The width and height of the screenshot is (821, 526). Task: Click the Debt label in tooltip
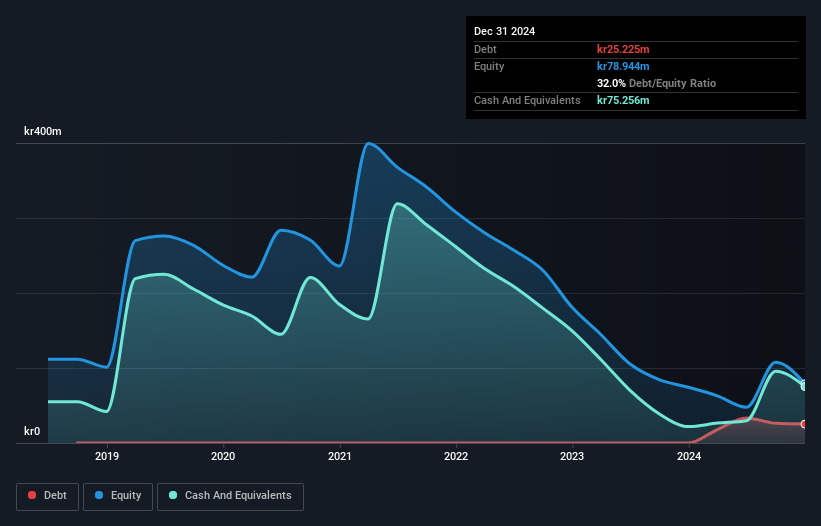pos(485,49)
